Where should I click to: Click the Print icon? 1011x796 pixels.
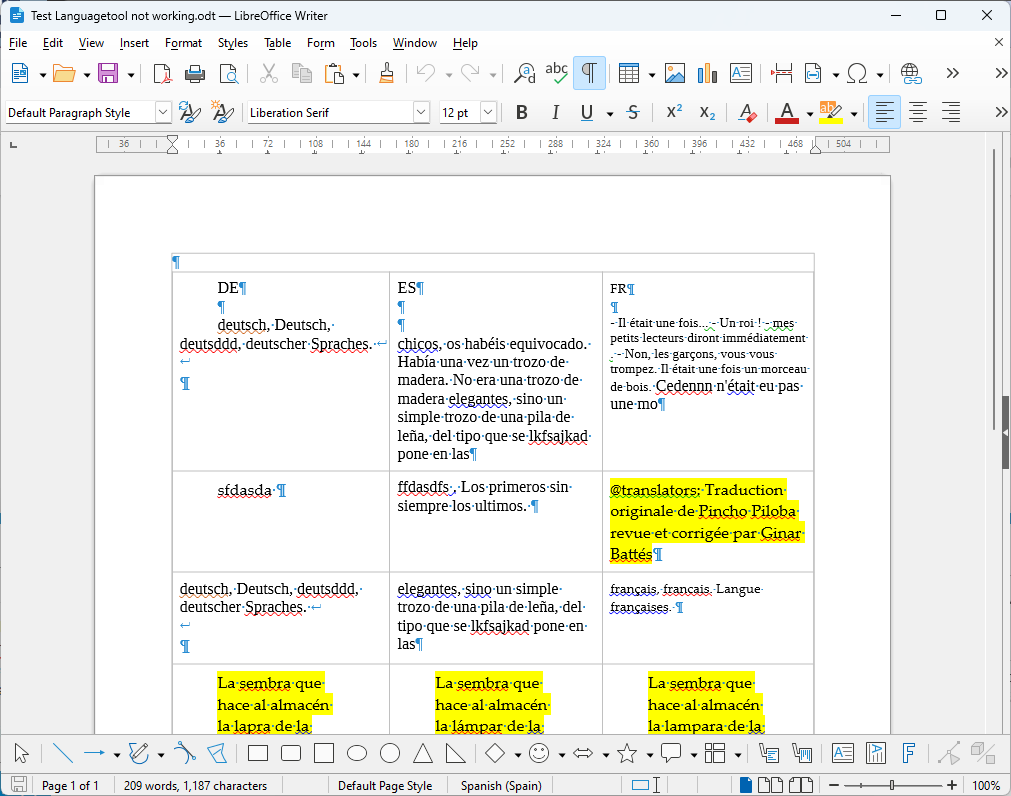pyautogui.click(x=195, y=73)
